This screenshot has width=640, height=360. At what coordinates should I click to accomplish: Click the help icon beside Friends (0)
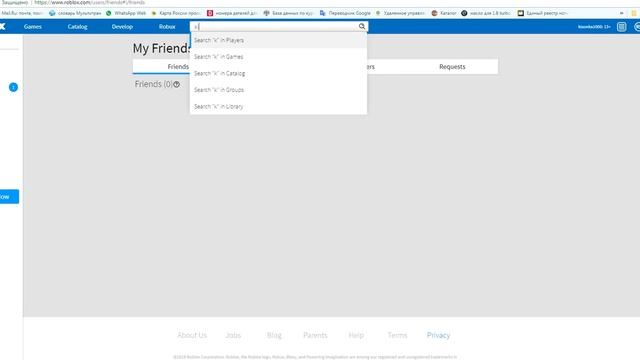pyautogui.click(x=176, y=84)
